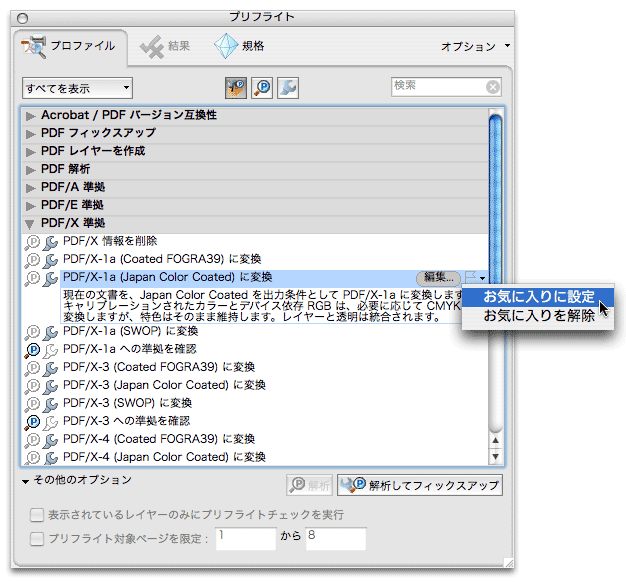The image size is (626, 582).
Task: Open the オプション menu
Action: (475, 47)
